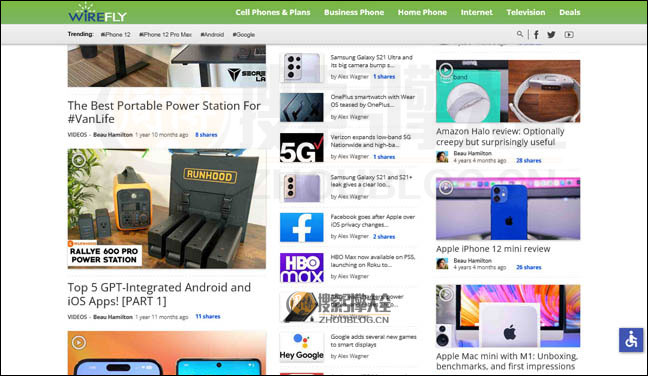Follow trending tag #iPhone 12 Pro Max
The image size is (648, 376).
tap(165, 35)
